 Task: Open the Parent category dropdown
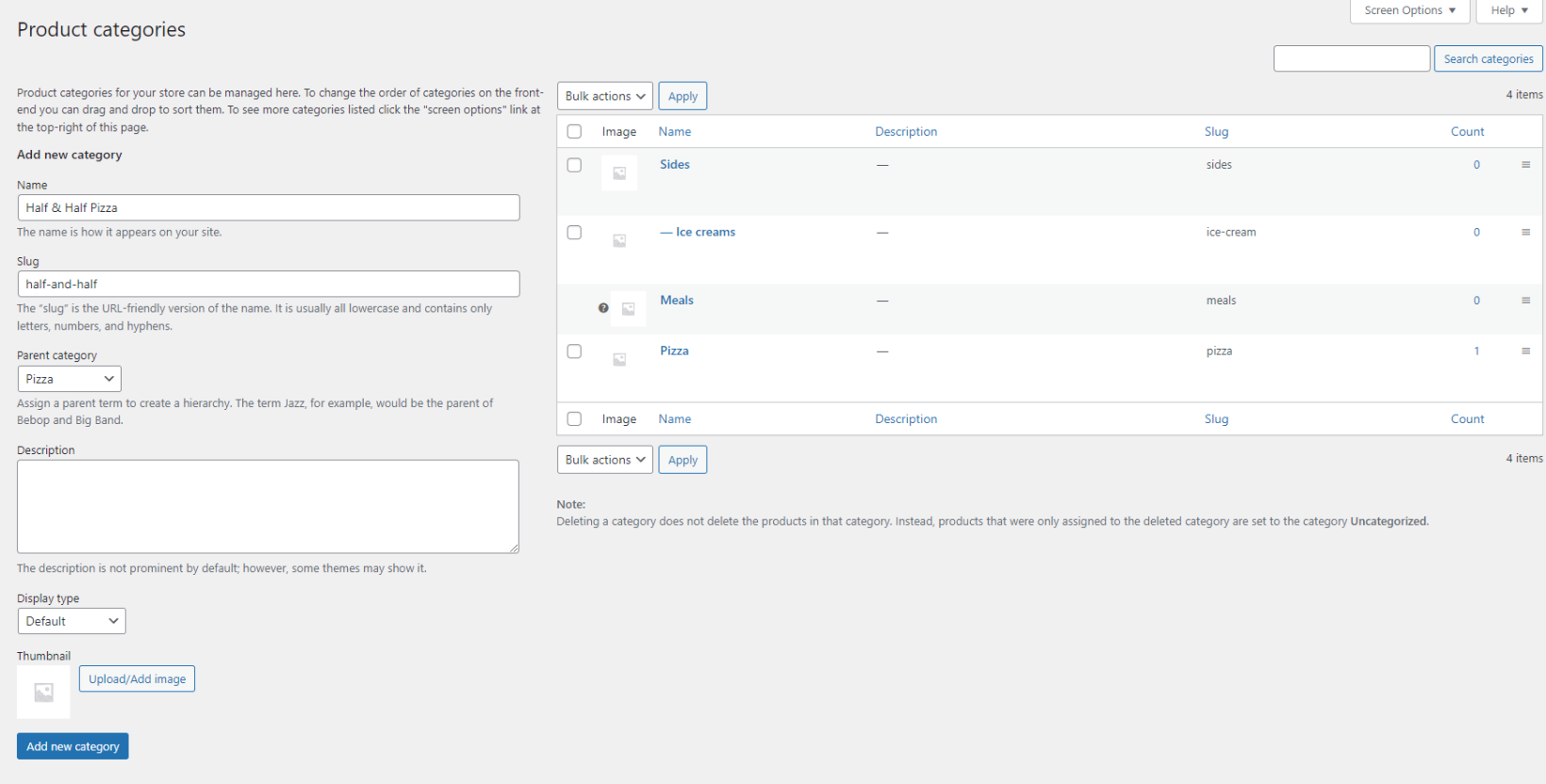click(x=70, y=379)
